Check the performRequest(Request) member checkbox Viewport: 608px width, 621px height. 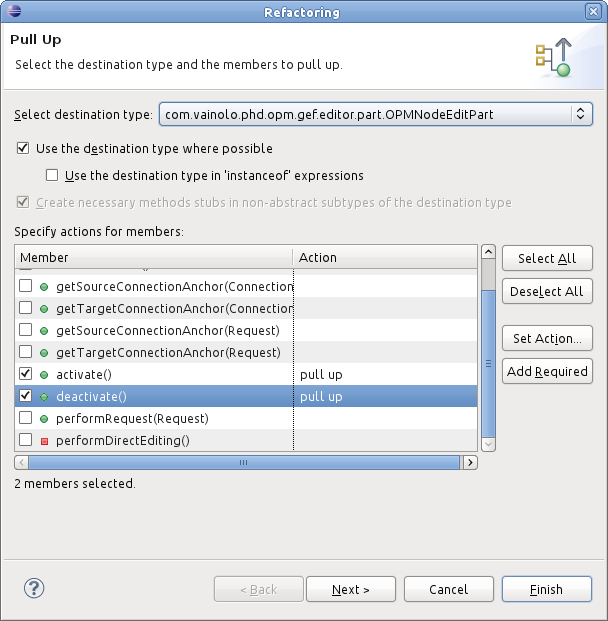25,418
